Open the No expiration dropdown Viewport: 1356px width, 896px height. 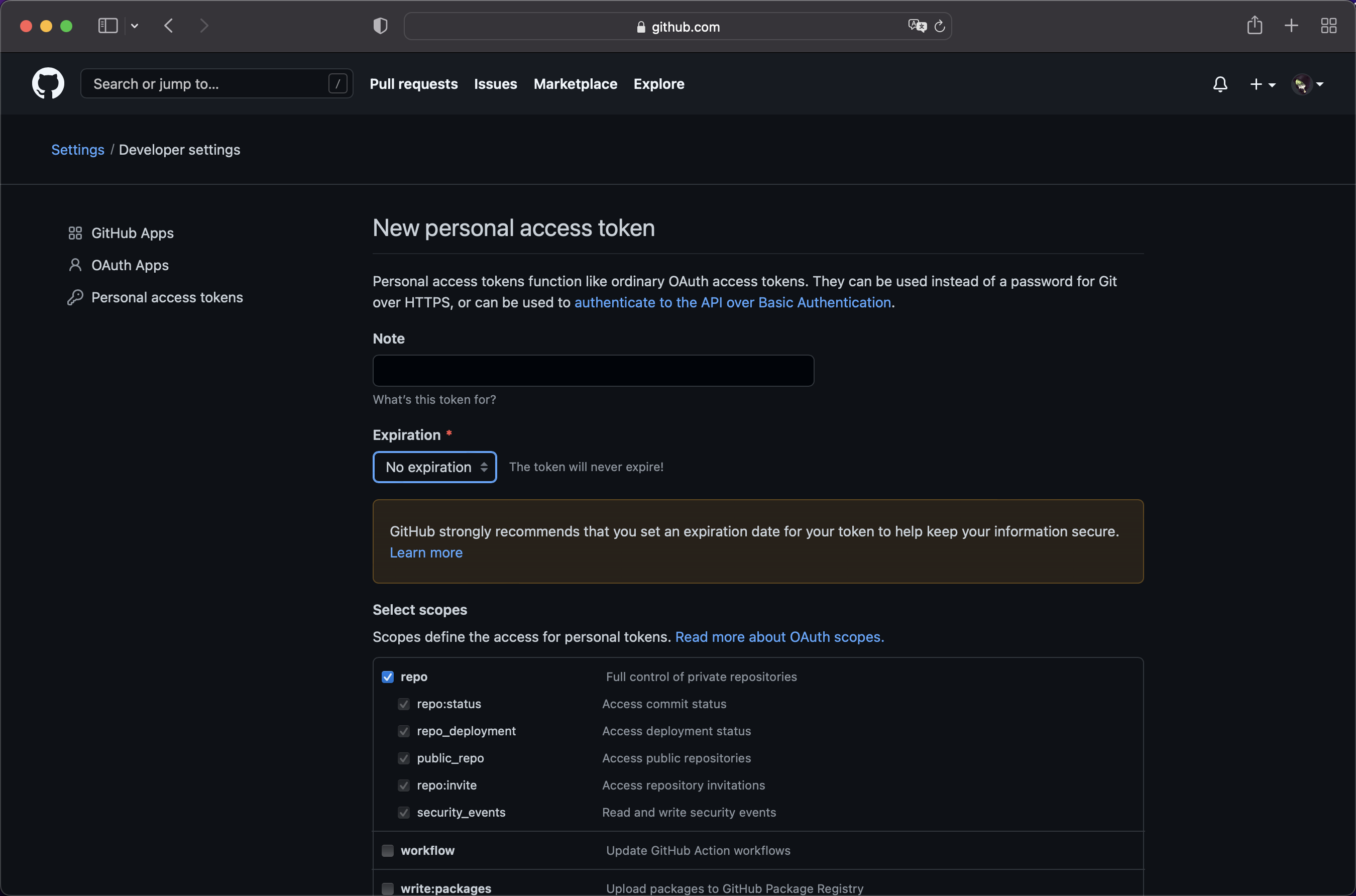[x=435, y=467]
